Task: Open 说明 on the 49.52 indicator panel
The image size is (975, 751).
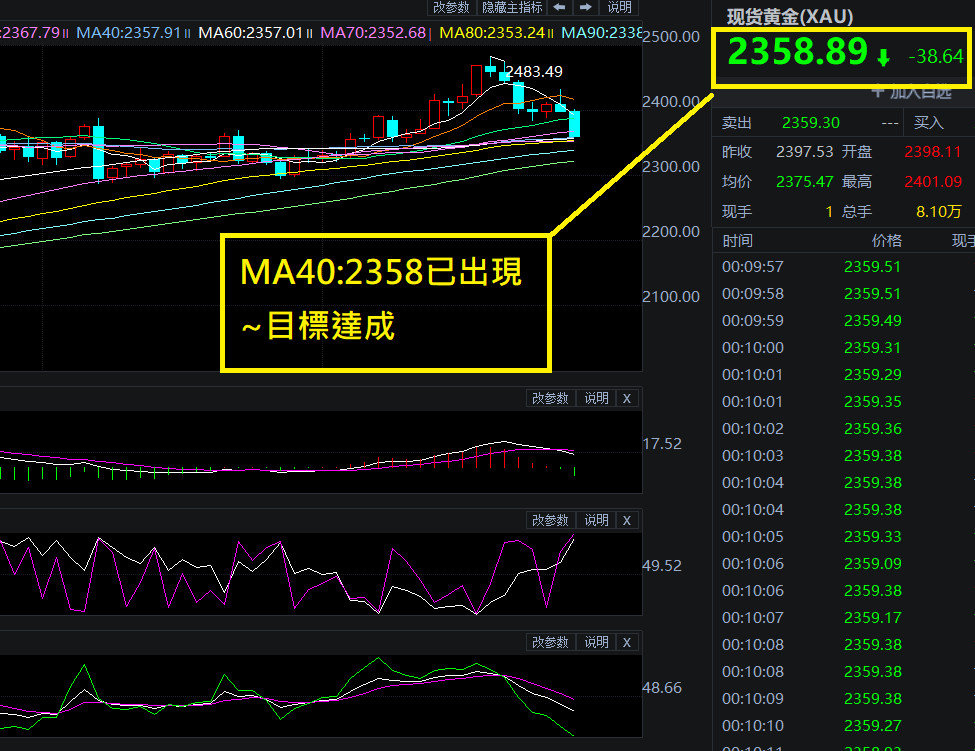Action: 596,520
